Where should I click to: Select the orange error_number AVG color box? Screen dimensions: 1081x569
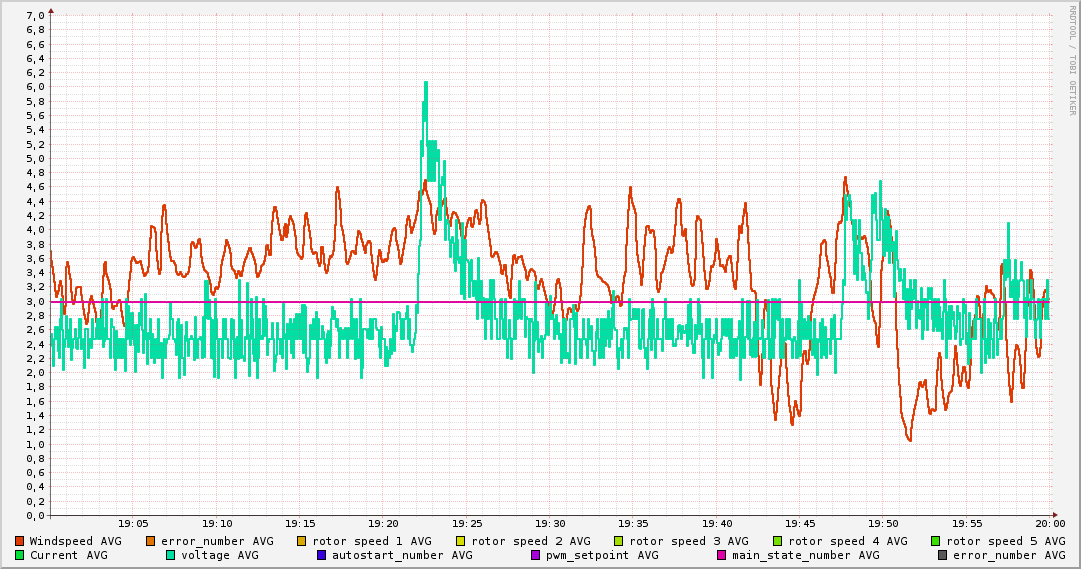151,541
